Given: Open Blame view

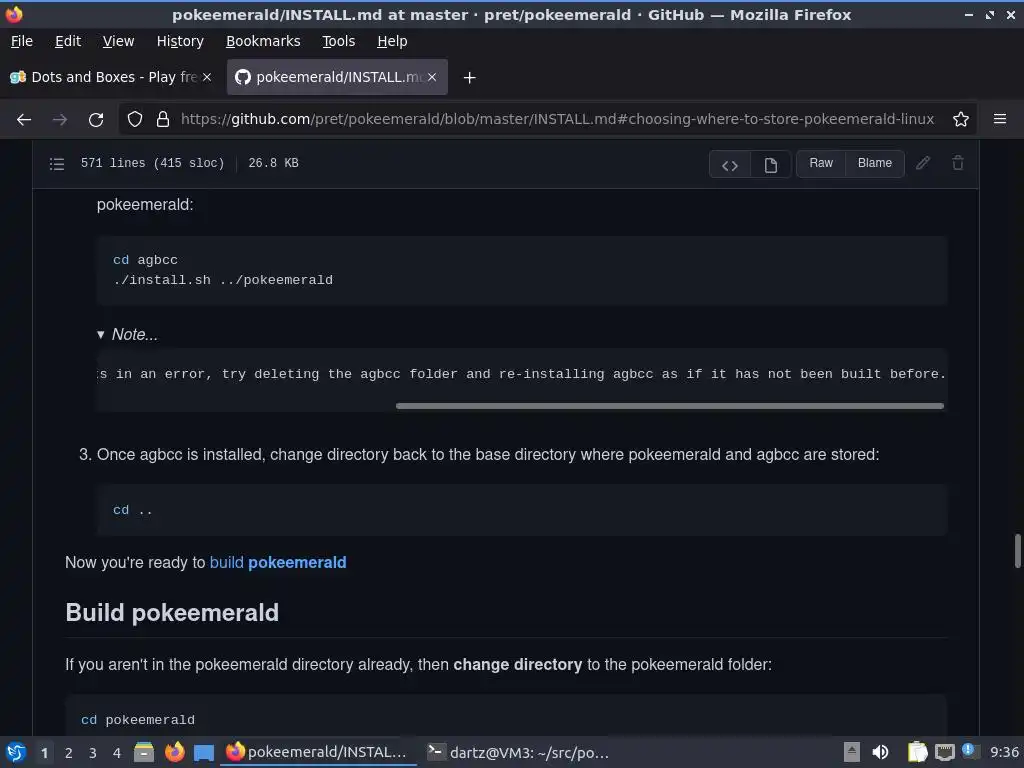Looking at the screenshot, I should click(x=874, y=163).
